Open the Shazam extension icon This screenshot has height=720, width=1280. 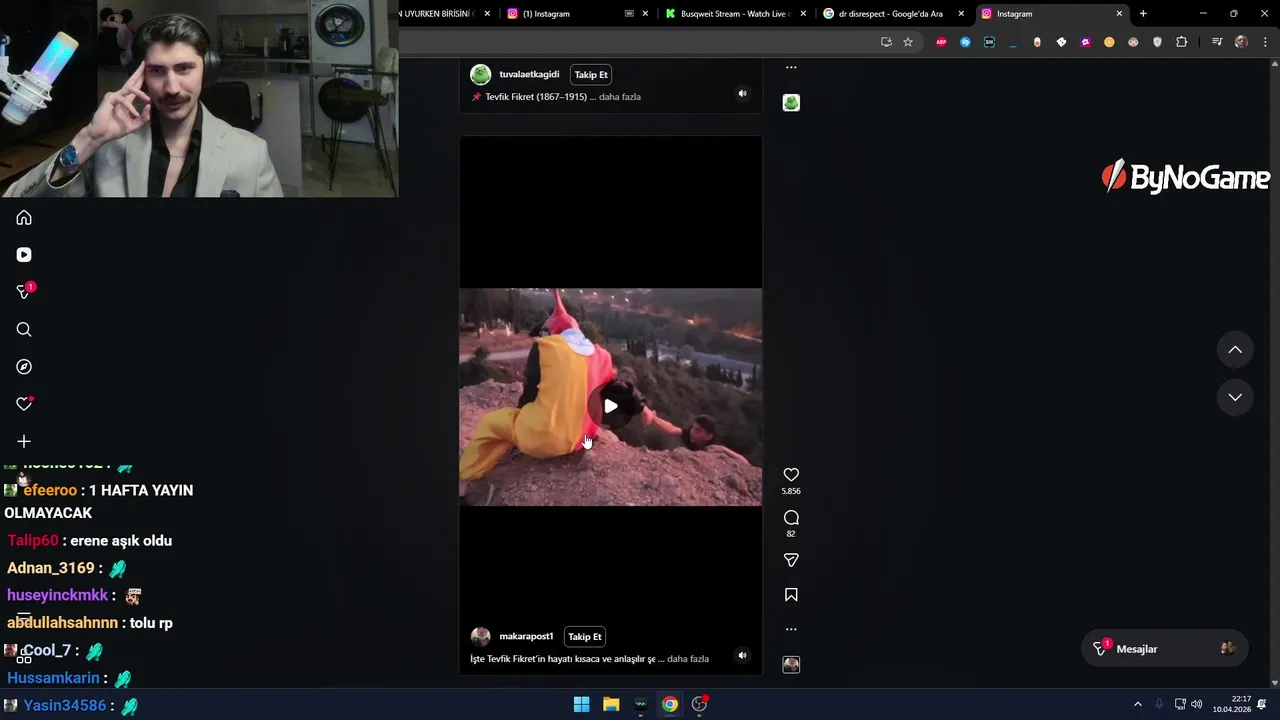coord(965,42)
